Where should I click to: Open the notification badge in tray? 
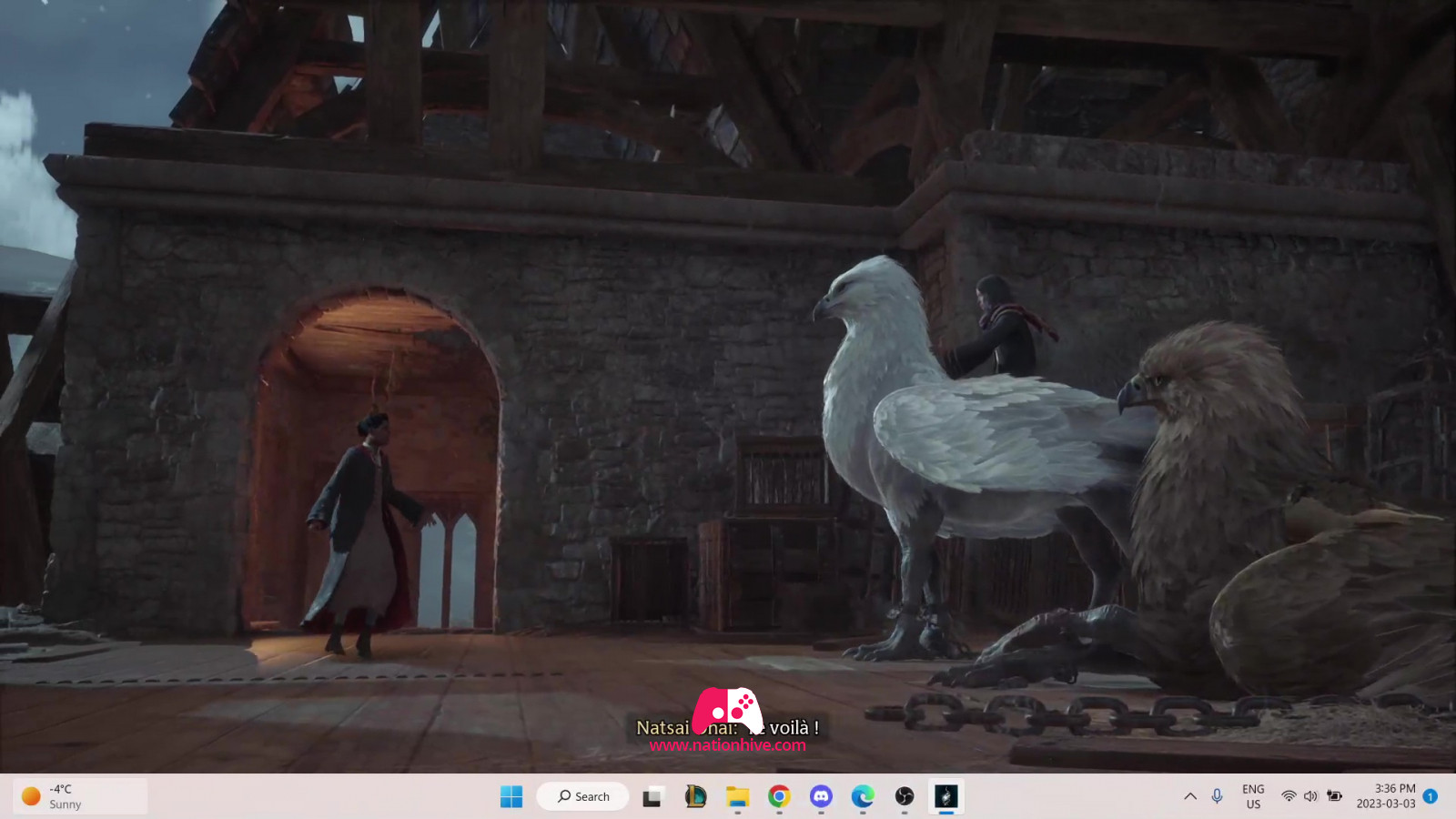[x=1431, y=796]
